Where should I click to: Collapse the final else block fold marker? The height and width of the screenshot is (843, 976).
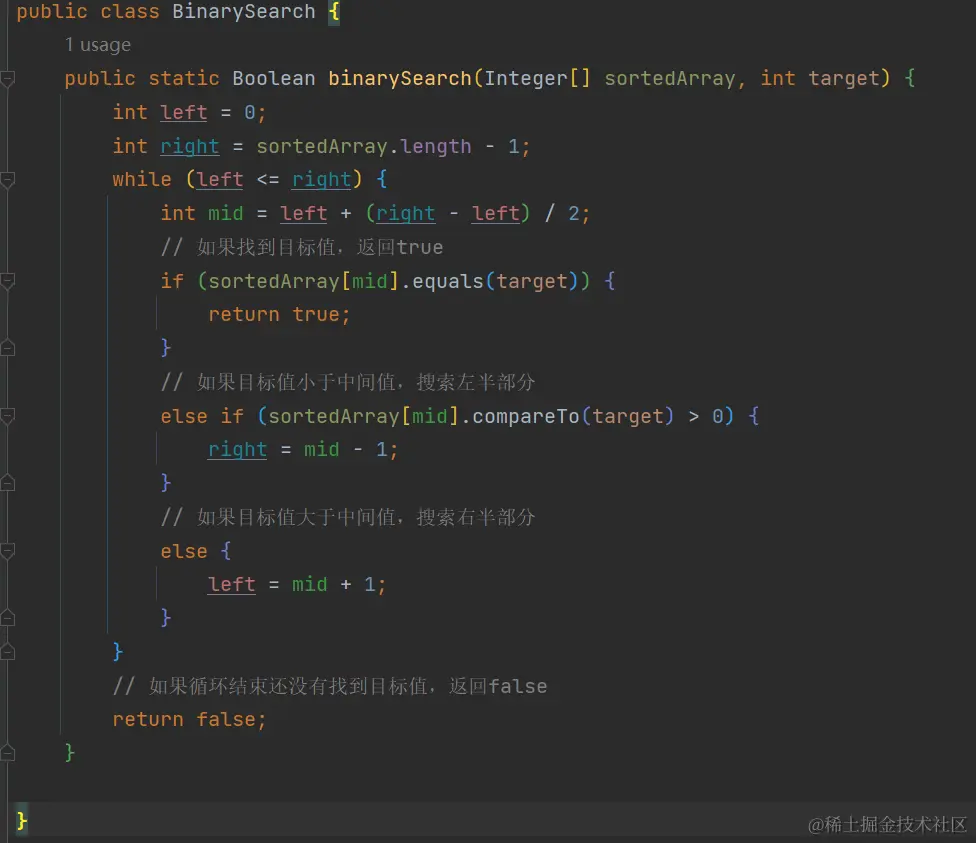(x=7, y=551)
